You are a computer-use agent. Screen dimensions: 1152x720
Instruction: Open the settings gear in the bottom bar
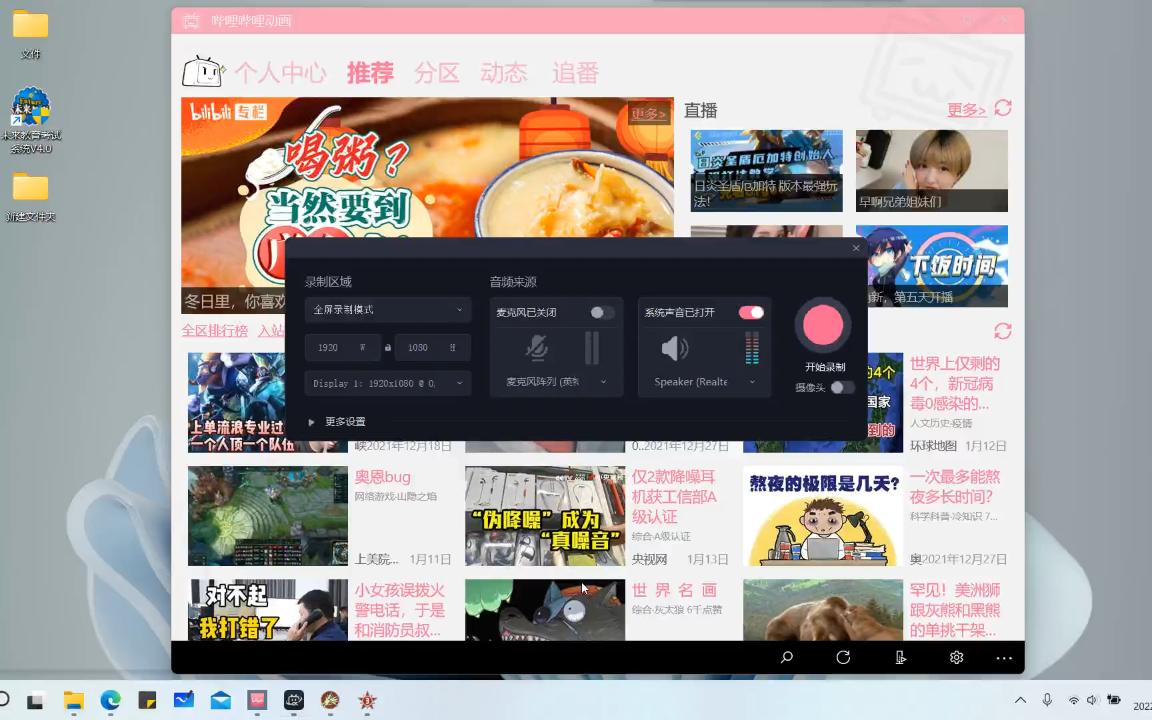(x=956, y=657)
